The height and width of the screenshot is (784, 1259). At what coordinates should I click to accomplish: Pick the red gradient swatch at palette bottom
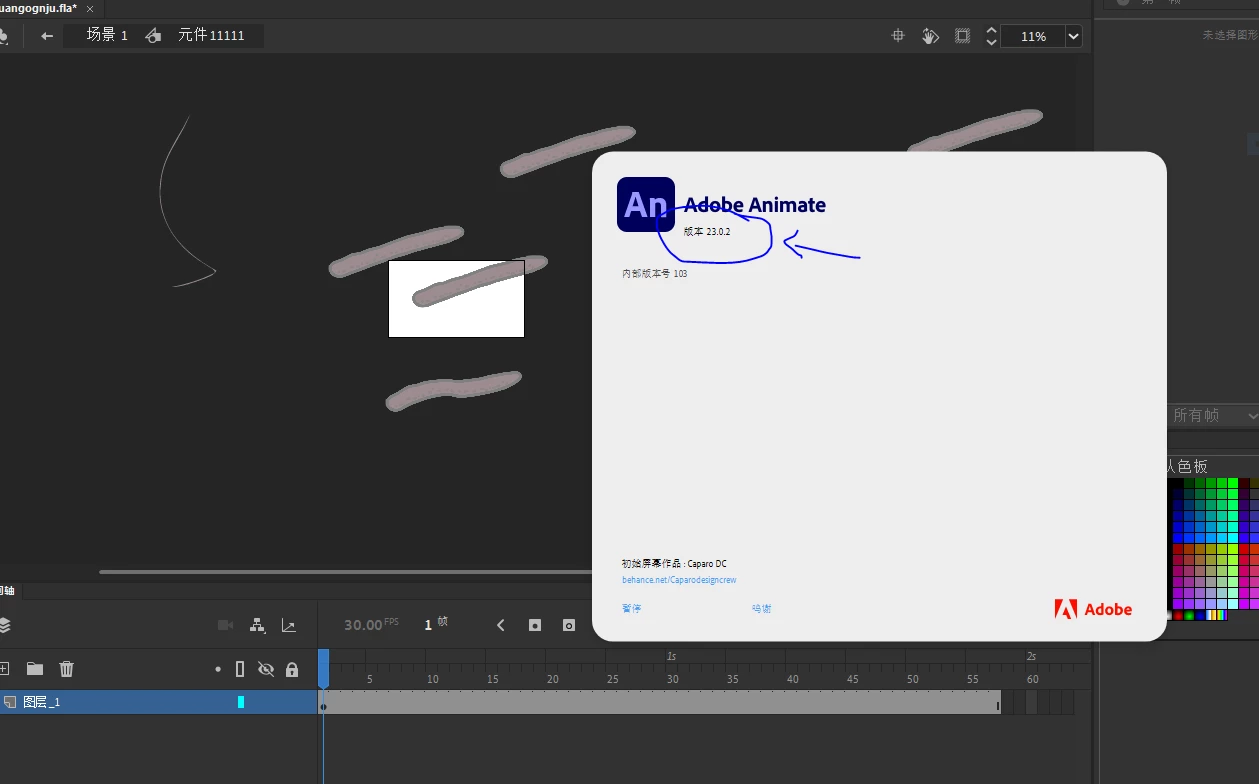coord(1178,615)
